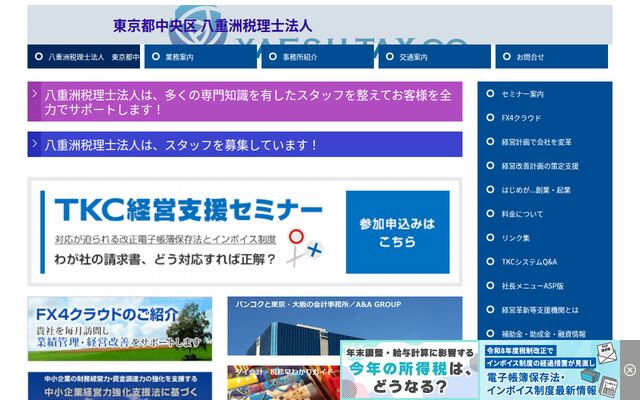This screenshot has width=640, height=400.
Task: Open the 業務案内 navigation tab
Action: coord(200,57)
